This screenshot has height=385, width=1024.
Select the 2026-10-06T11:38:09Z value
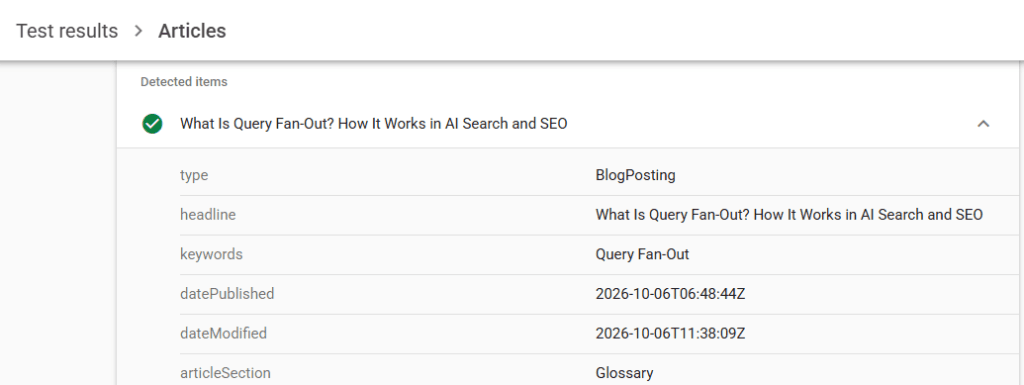pyautogui.click(x=671, y=333)
